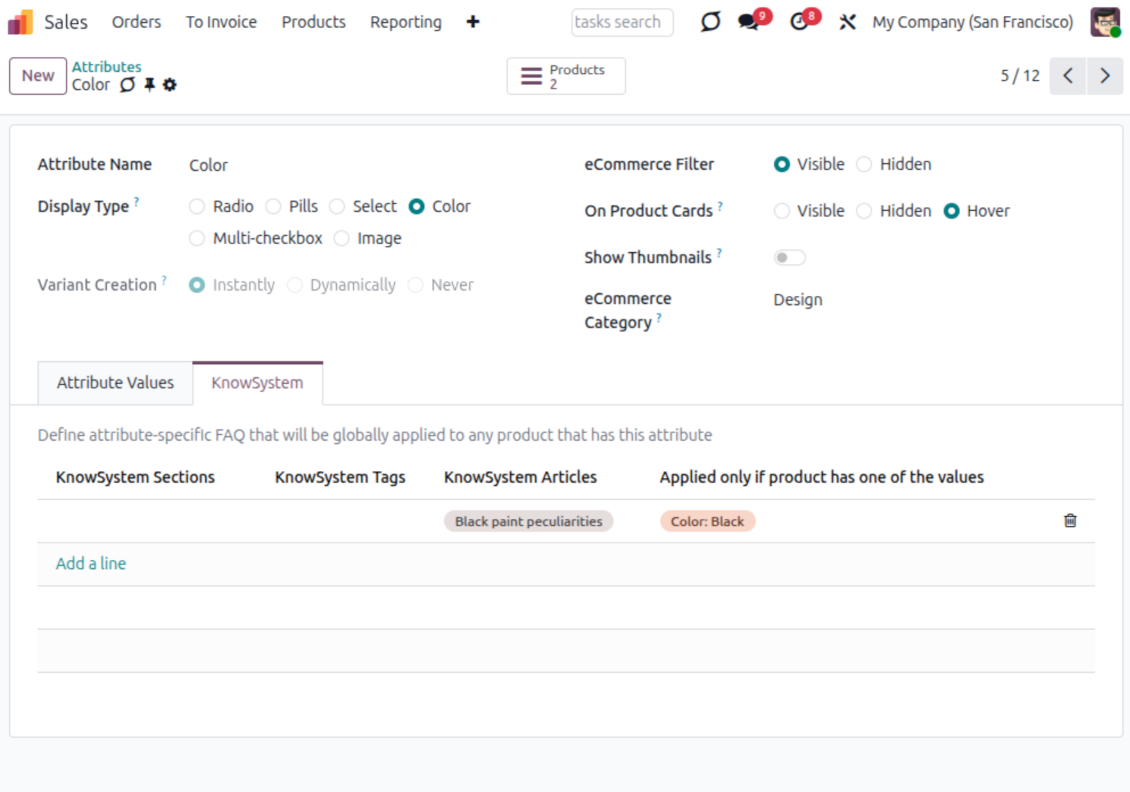Open the activities clock icon
Screen dimensions: 1130x792
tap(799, 22)
